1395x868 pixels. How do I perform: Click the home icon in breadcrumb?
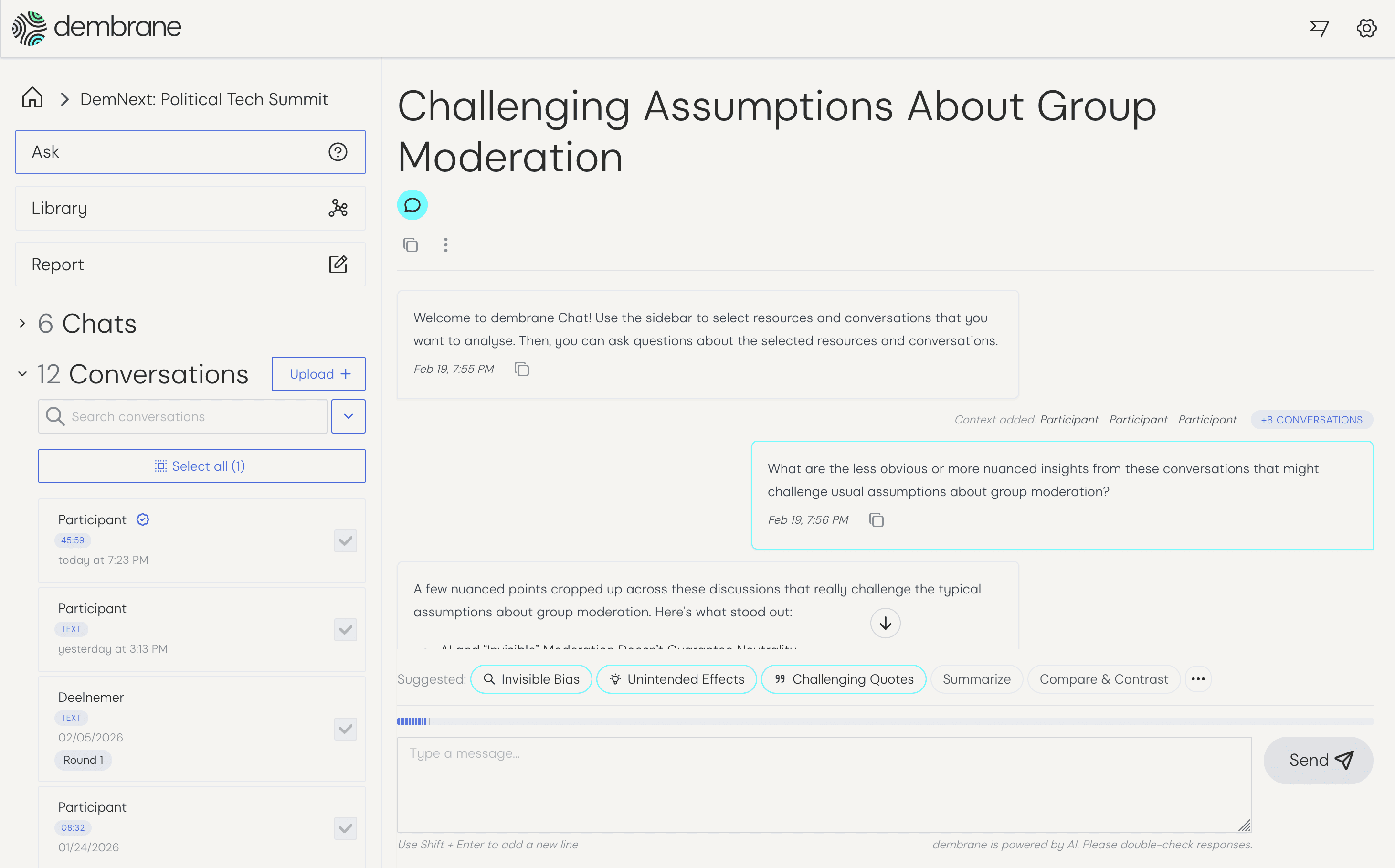(33, 98)
